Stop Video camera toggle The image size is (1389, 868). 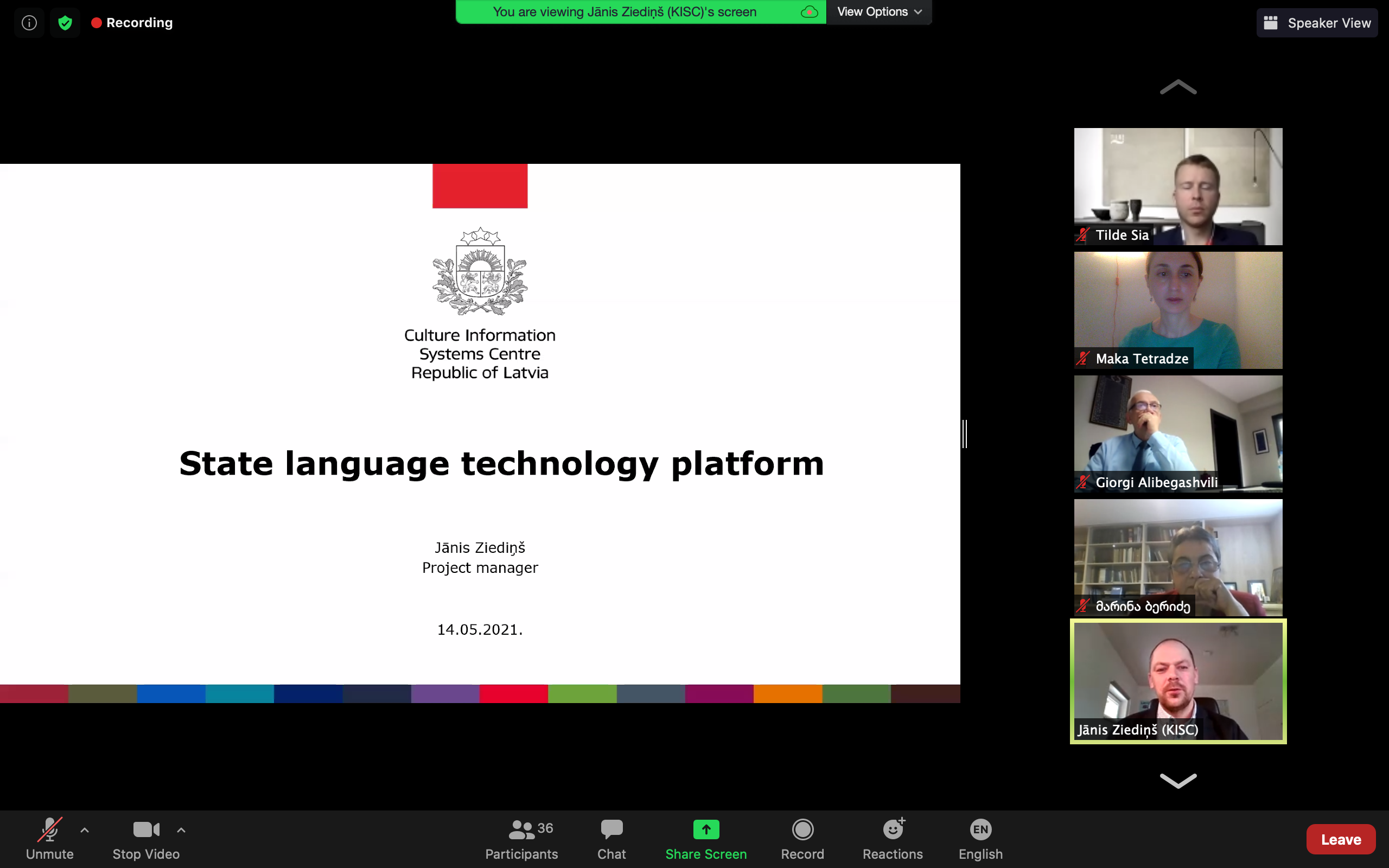[x=146, y=839]
